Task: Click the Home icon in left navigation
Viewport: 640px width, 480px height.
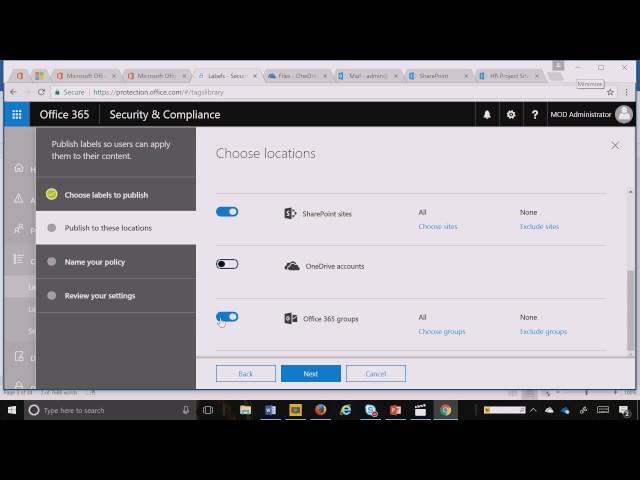Action: click(19, 168)
